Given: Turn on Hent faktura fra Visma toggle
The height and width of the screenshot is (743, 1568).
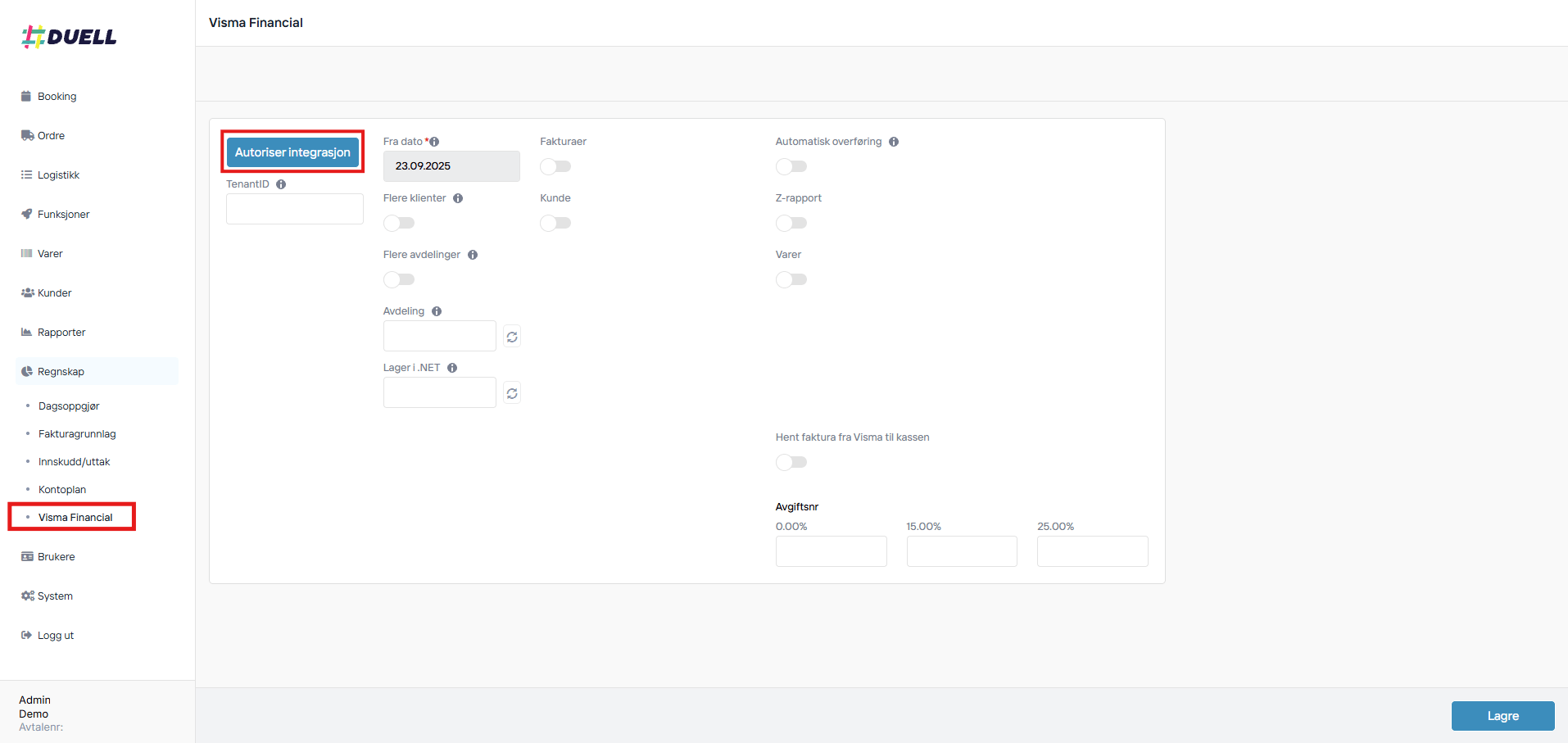Looking at the screenshot, I should point(791,462).
